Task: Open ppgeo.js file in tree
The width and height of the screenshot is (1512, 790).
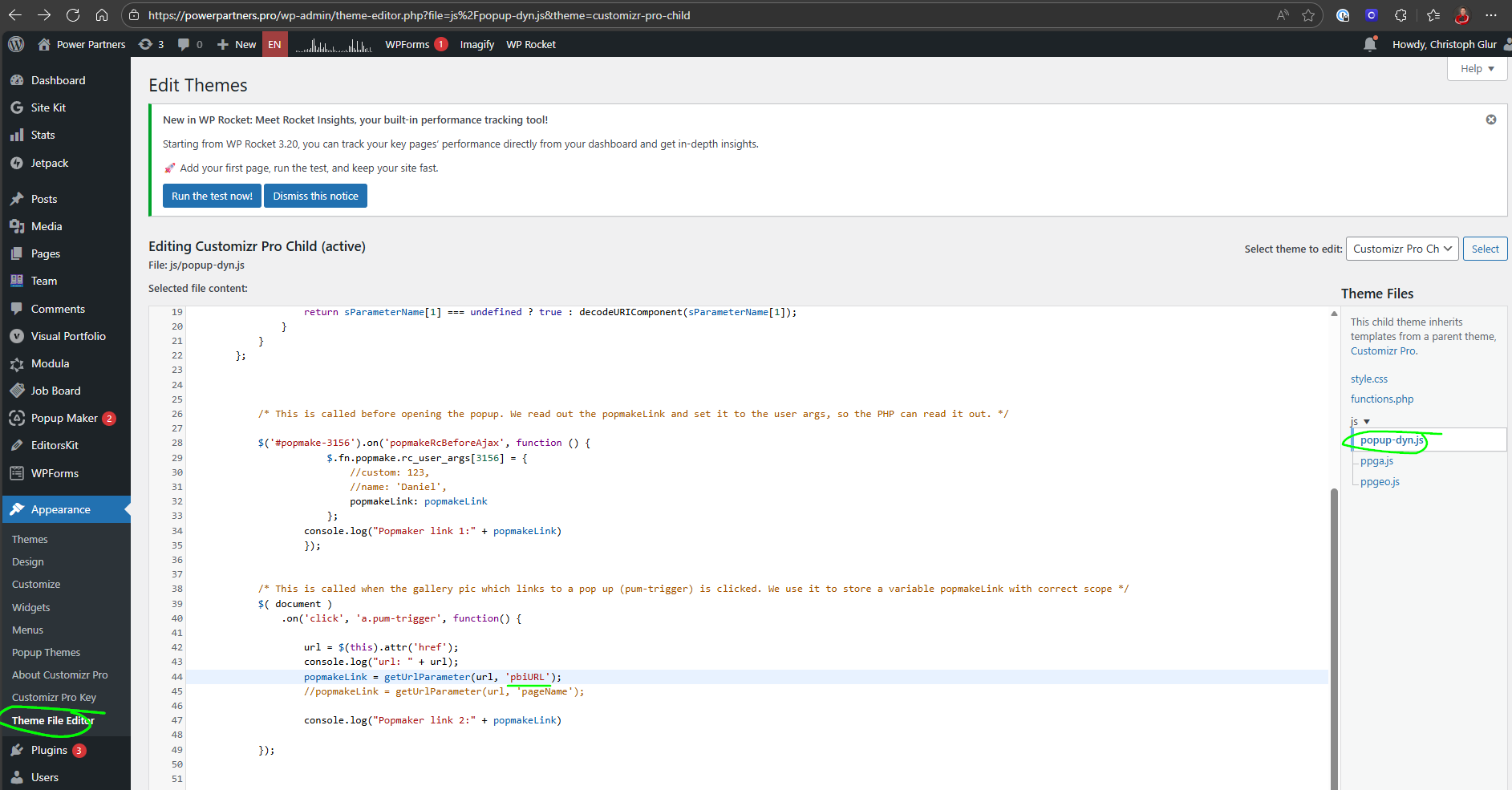Action: point(1380,481)
